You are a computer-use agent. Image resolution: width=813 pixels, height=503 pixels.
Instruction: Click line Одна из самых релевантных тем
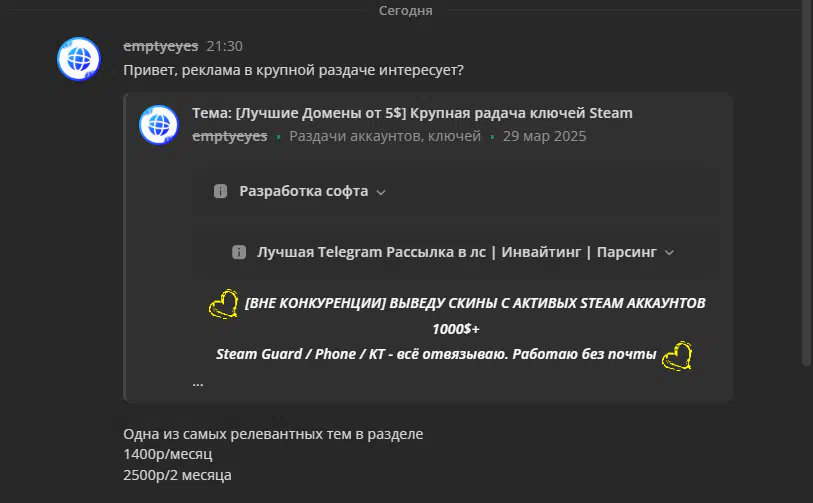273,434
